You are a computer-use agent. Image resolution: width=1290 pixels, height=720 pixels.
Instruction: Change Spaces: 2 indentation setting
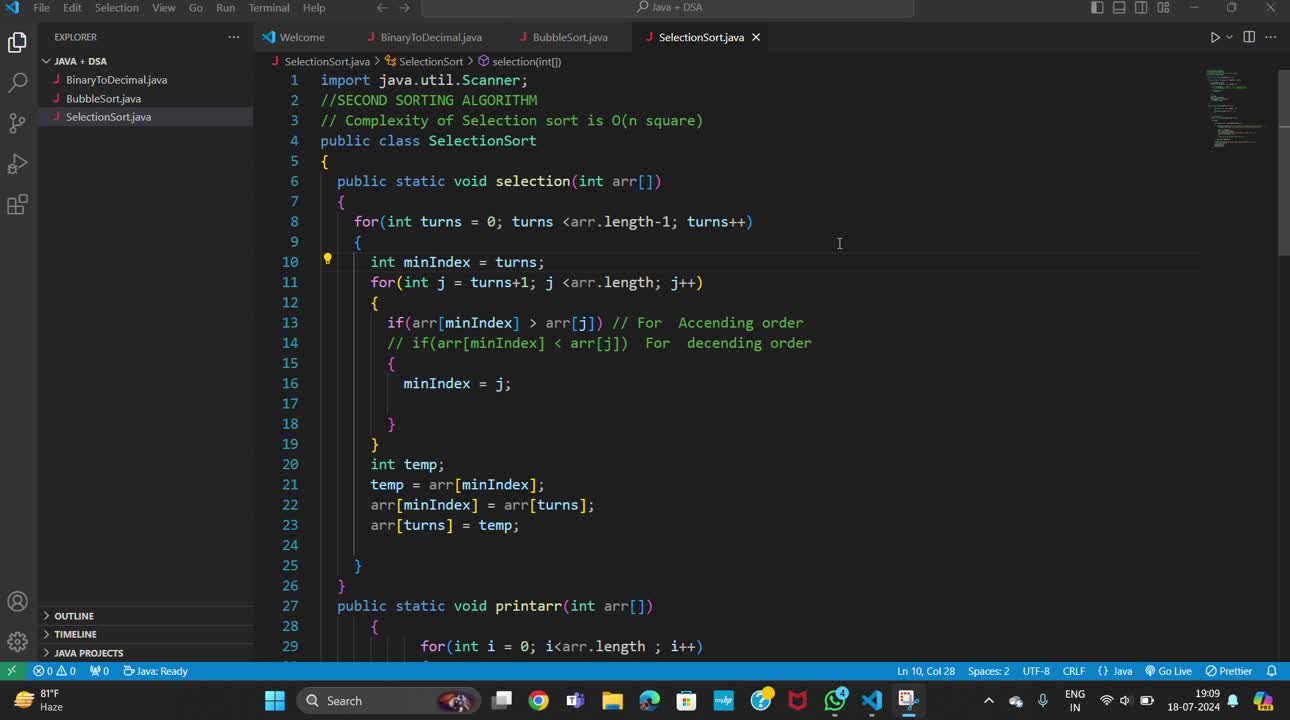click(x=989, y=671)
